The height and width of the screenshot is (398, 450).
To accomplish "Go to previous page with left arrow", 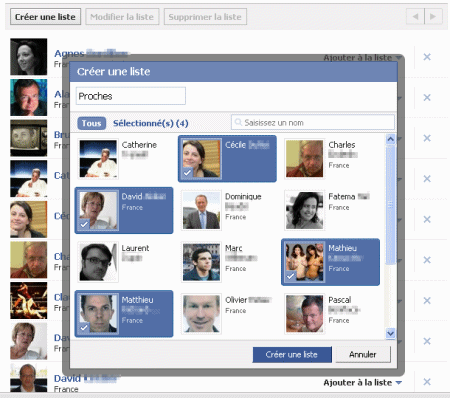I will 415,16.
